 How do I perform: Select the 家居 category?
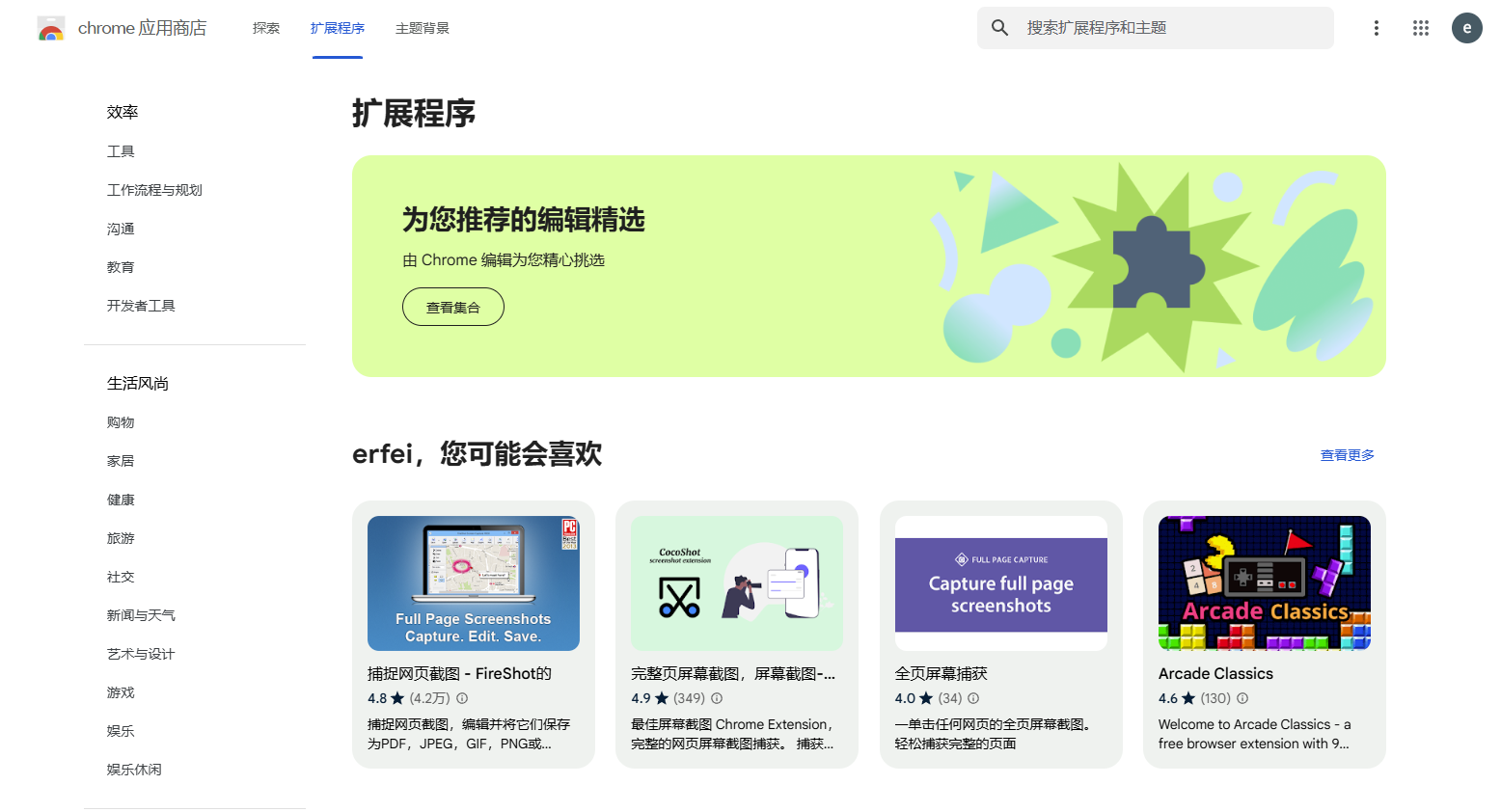[x=121, y=461]
